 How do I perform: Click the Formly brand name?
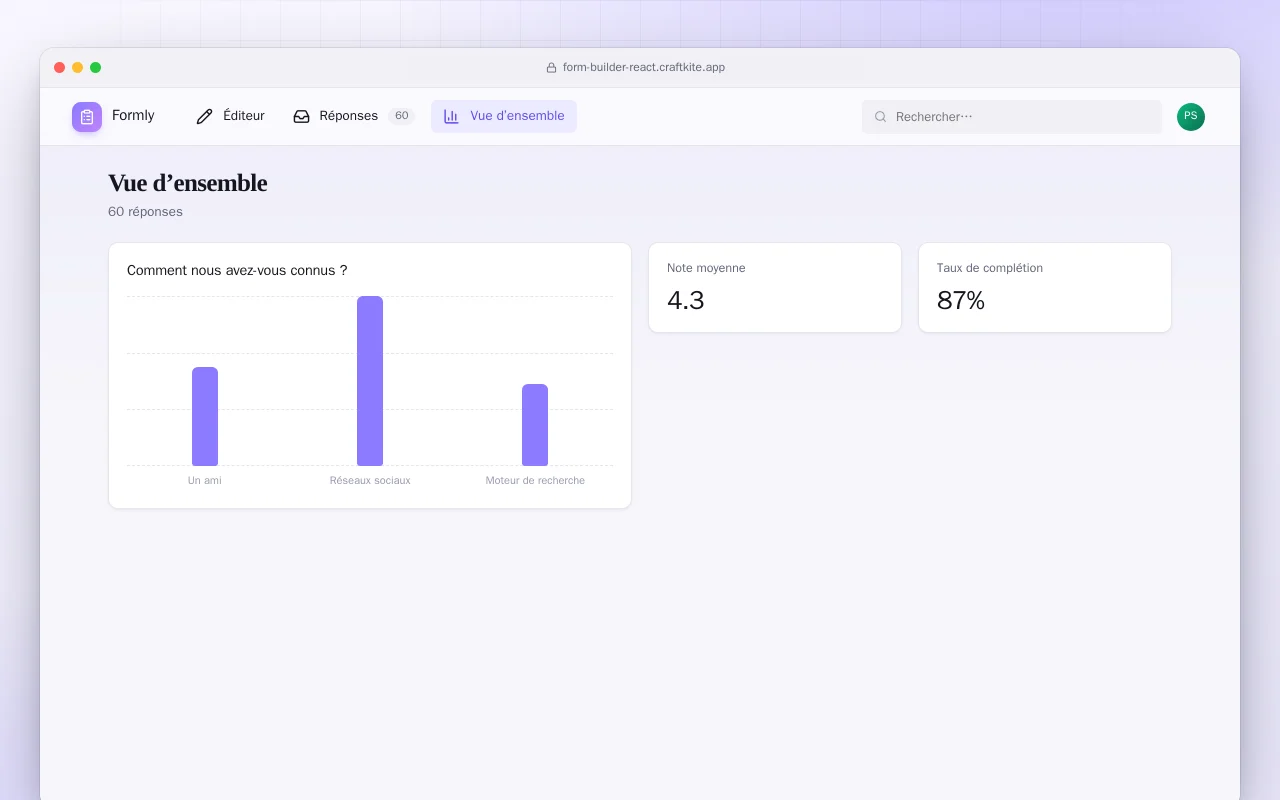point(133,116)
